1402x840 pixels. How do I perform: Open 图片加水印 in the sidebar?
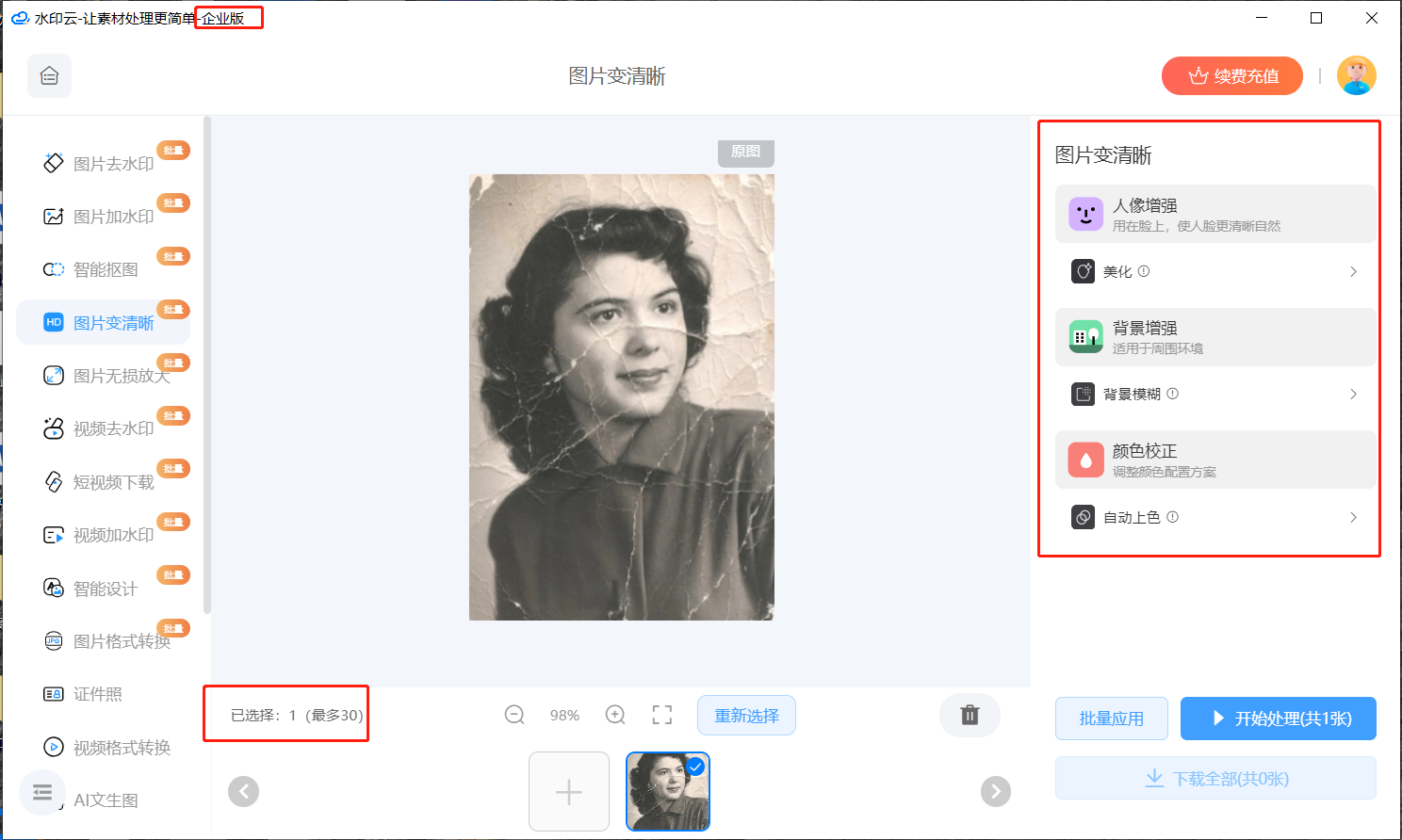pos(104,217)
